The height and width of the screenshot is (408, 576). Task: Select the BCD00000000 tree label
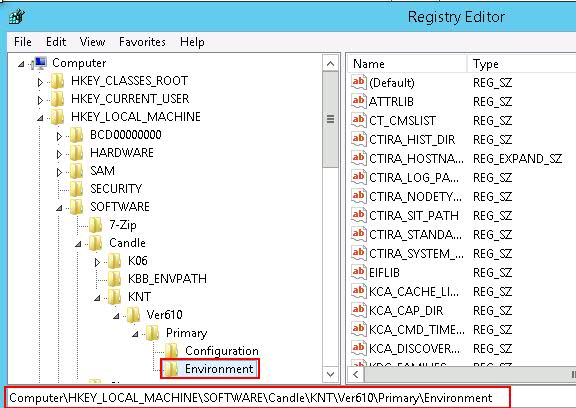click(x=126, y=135)
